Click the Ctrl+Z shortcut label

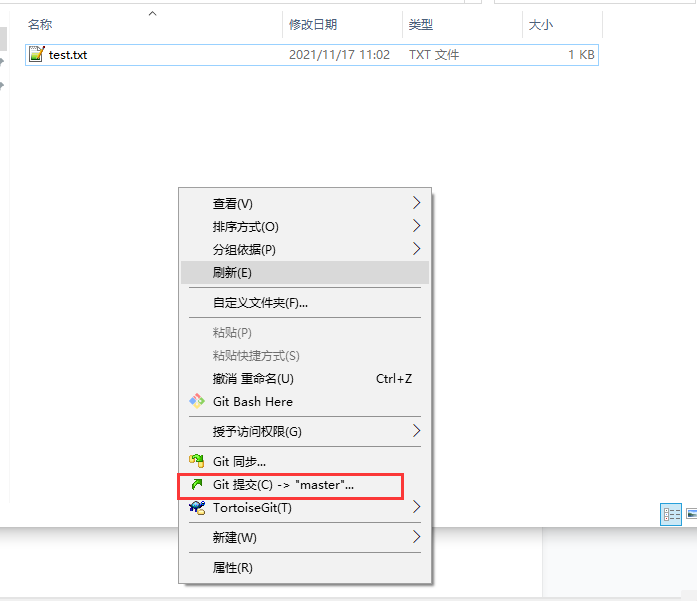(x=394, y=379)
